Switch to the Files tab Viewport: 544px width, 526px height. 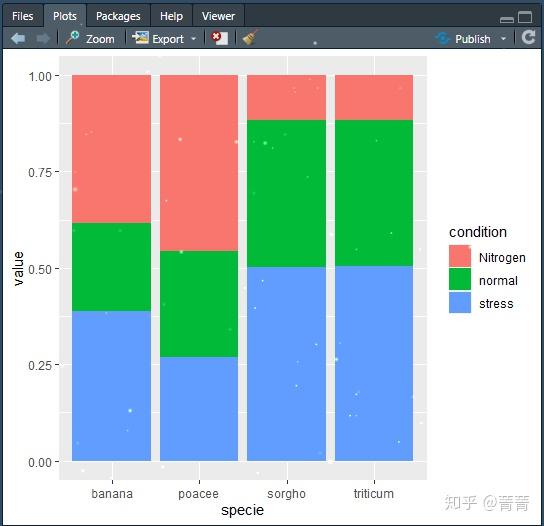tap(23, 16)
